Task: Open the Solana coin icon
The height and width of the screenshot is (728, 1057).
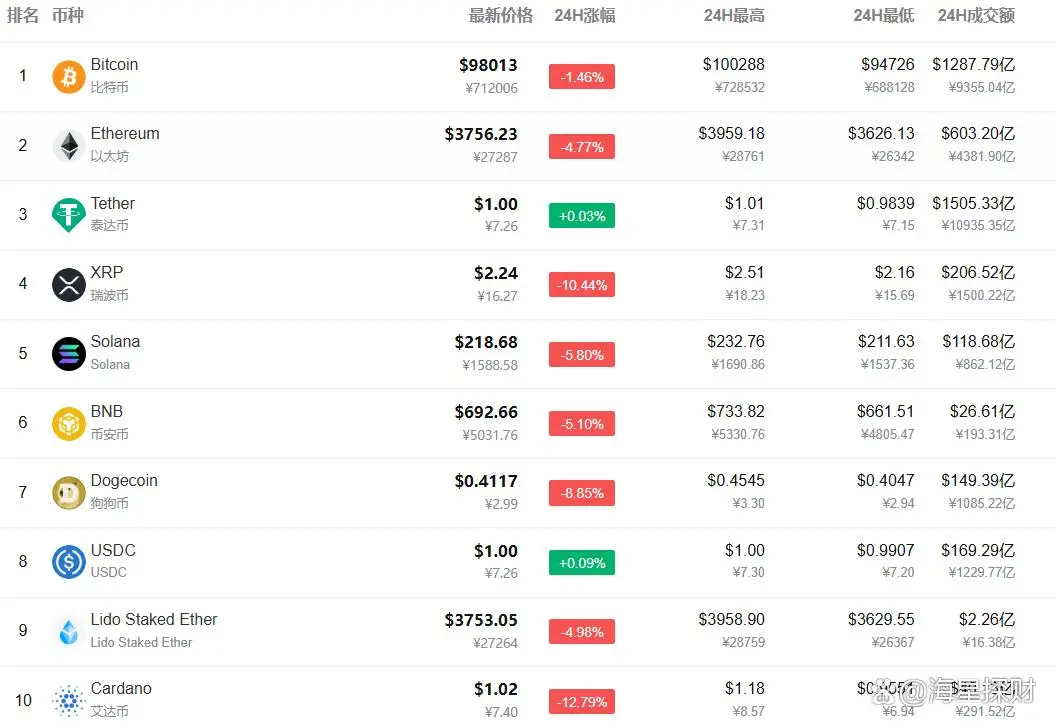Action: point(69,354)
